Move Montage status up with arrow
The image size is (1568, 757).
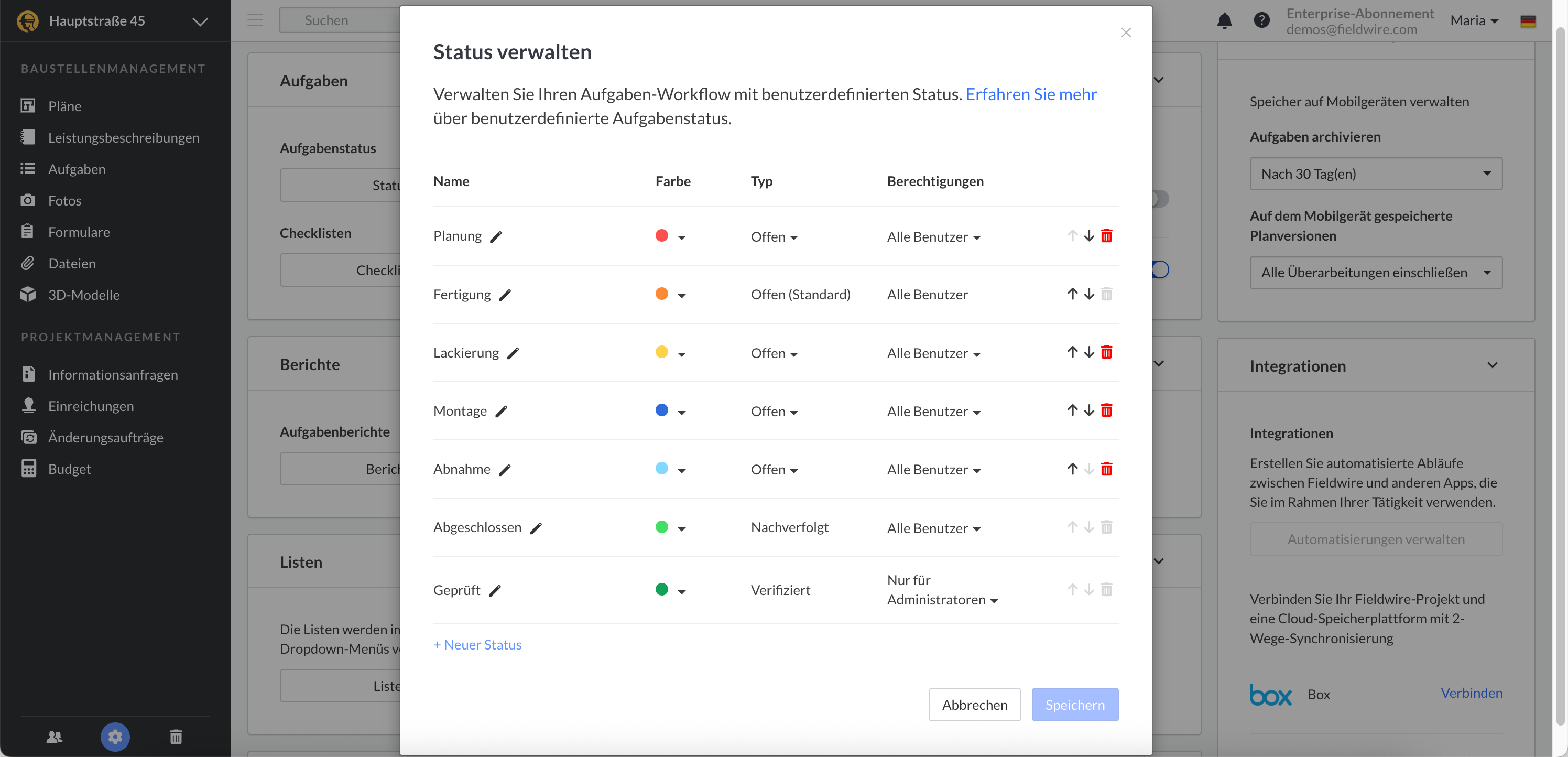point(1072,410)
